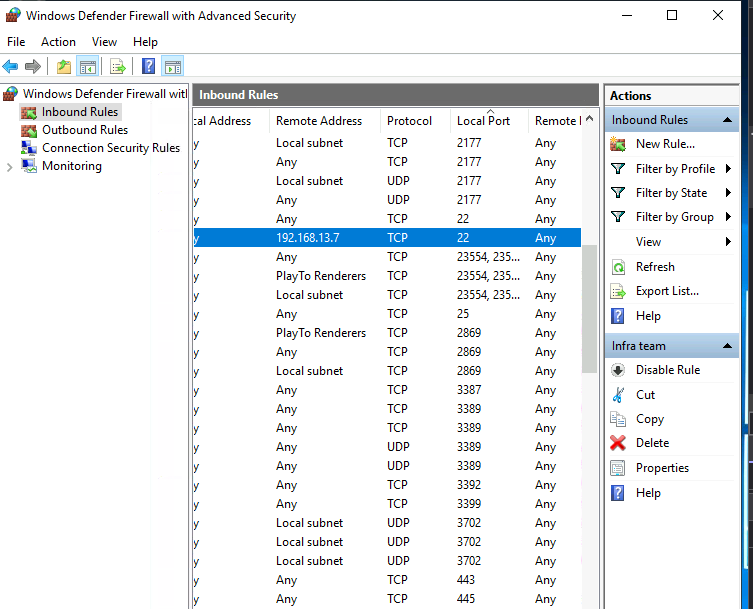Click the Help icon under Infra team
753x609 pixels.
(618, 493)
